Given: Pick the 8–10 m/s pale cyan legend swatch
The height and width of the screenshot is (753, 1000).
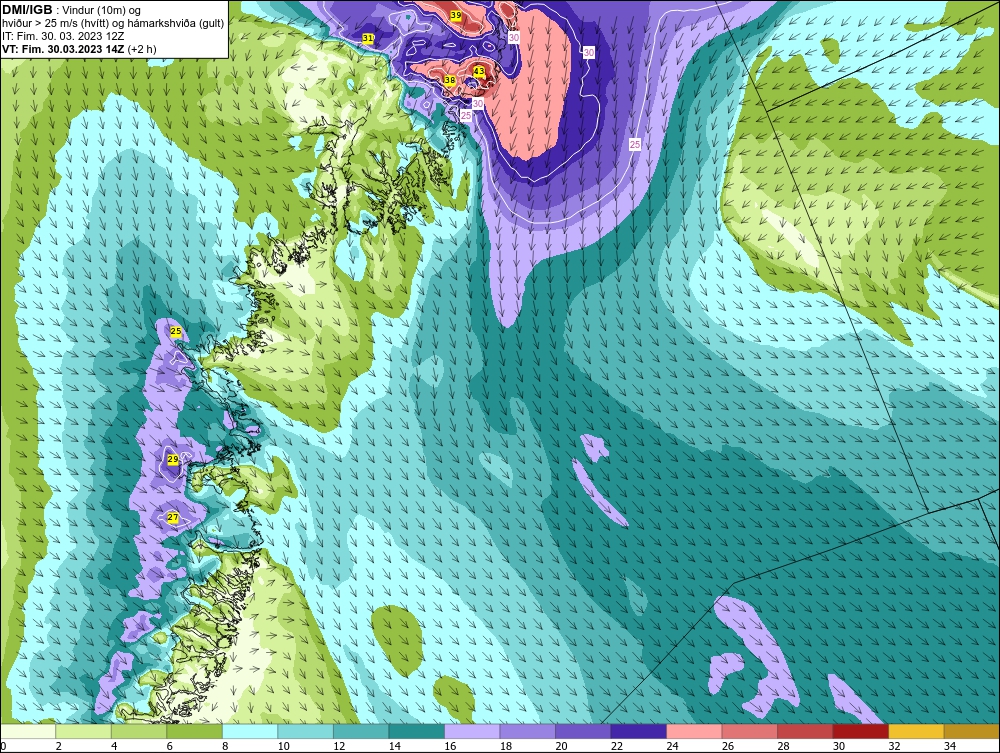Looking at the screenshot, I should point(250,731).
